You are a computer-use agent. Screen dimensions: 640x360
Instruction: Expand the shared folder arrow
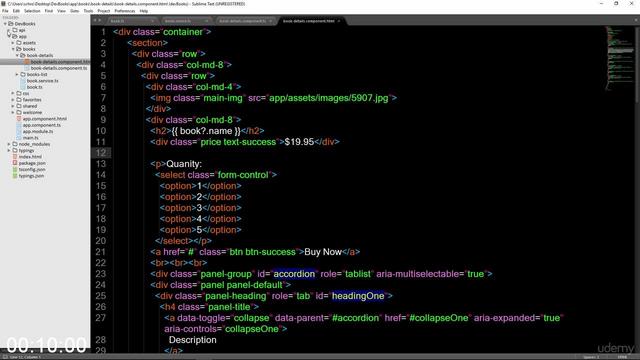pyautogui.click(x=13, y=106)
